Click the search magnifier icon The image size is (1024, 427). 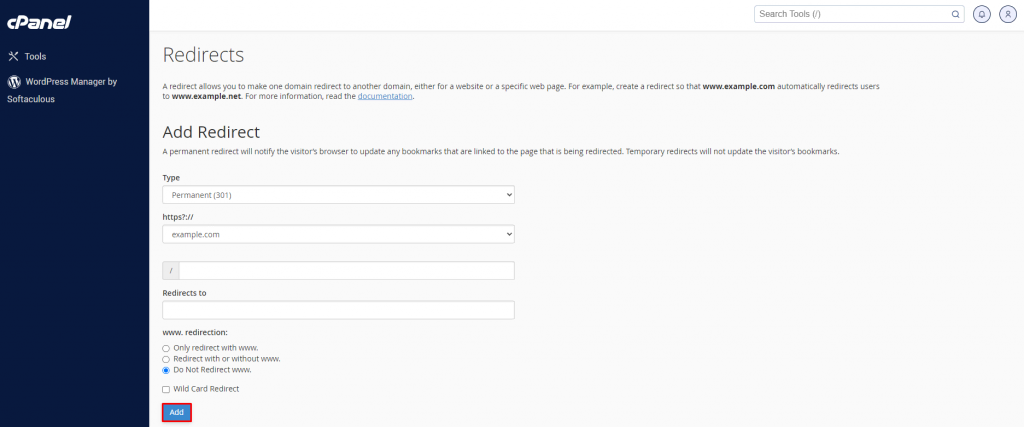point(955,14)
